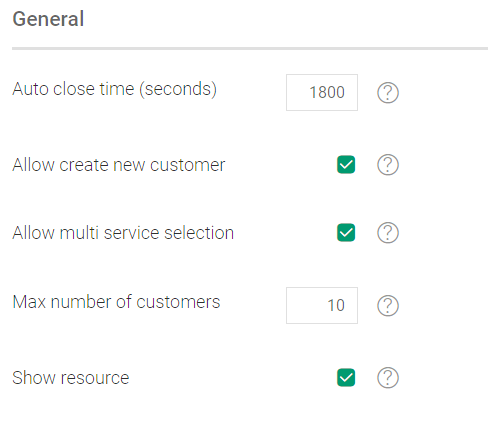Uncheck Allow create new customer checkbox

click(x=346, y=165)
